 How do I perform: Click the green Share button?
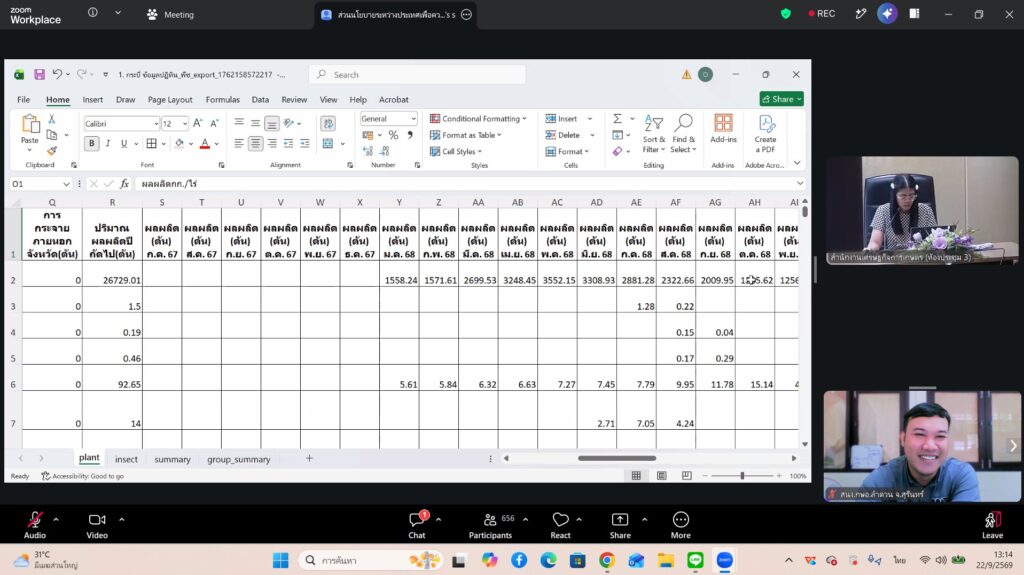tap(782, 99)
